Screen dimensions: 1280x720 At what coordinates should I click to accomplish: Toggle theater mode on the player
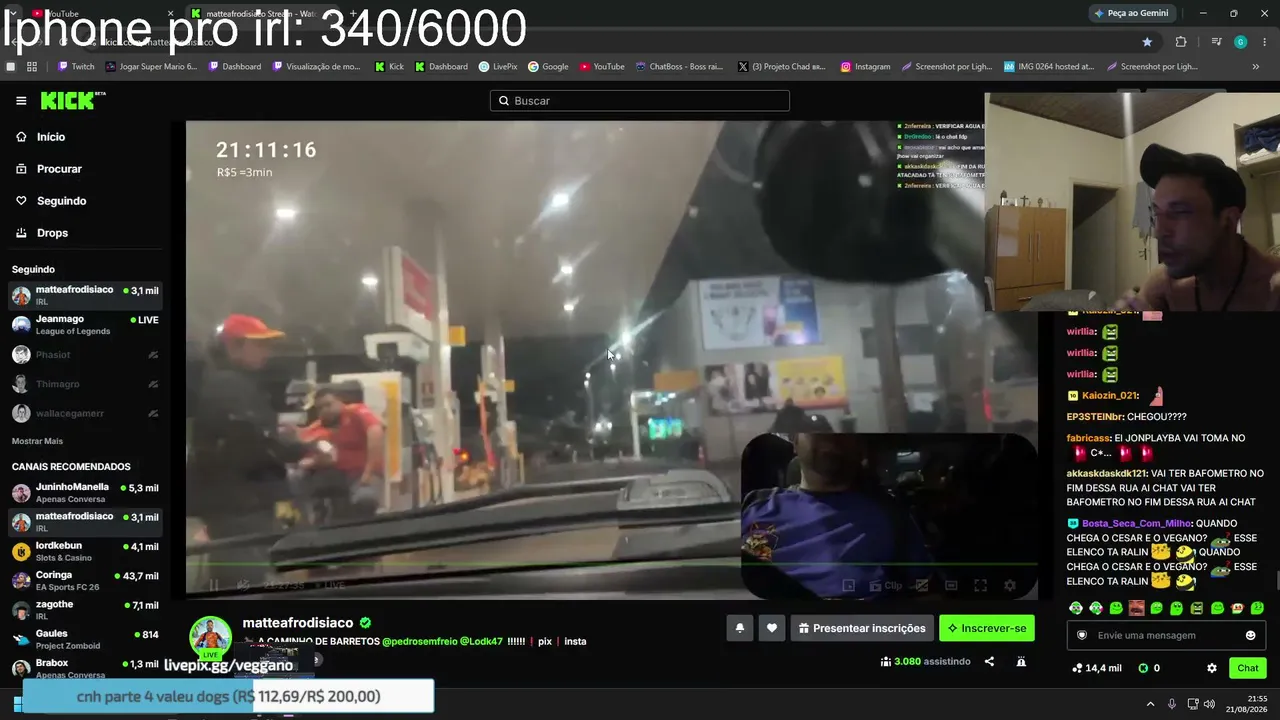coord(951,586)
